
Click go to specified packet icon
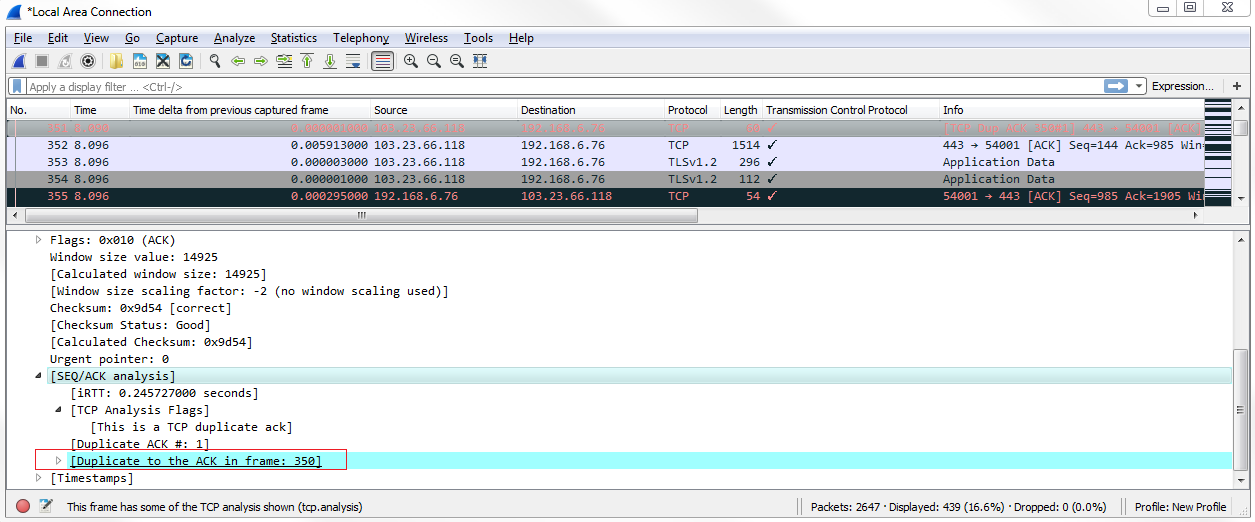pos(284,61)
